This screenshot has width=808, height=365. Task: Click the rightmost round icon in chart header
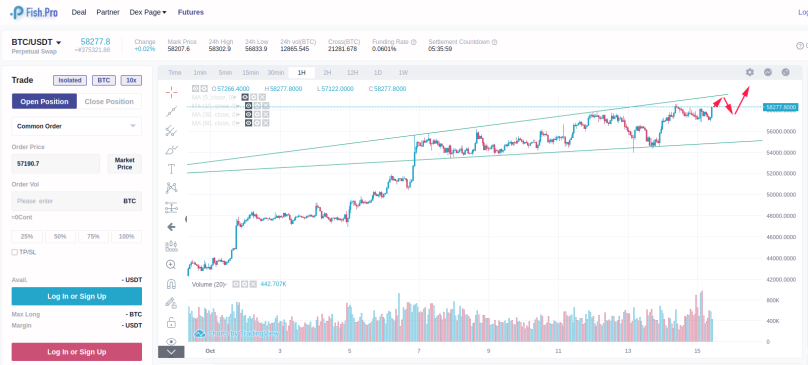pyautogui.click(x=785, y=73)
